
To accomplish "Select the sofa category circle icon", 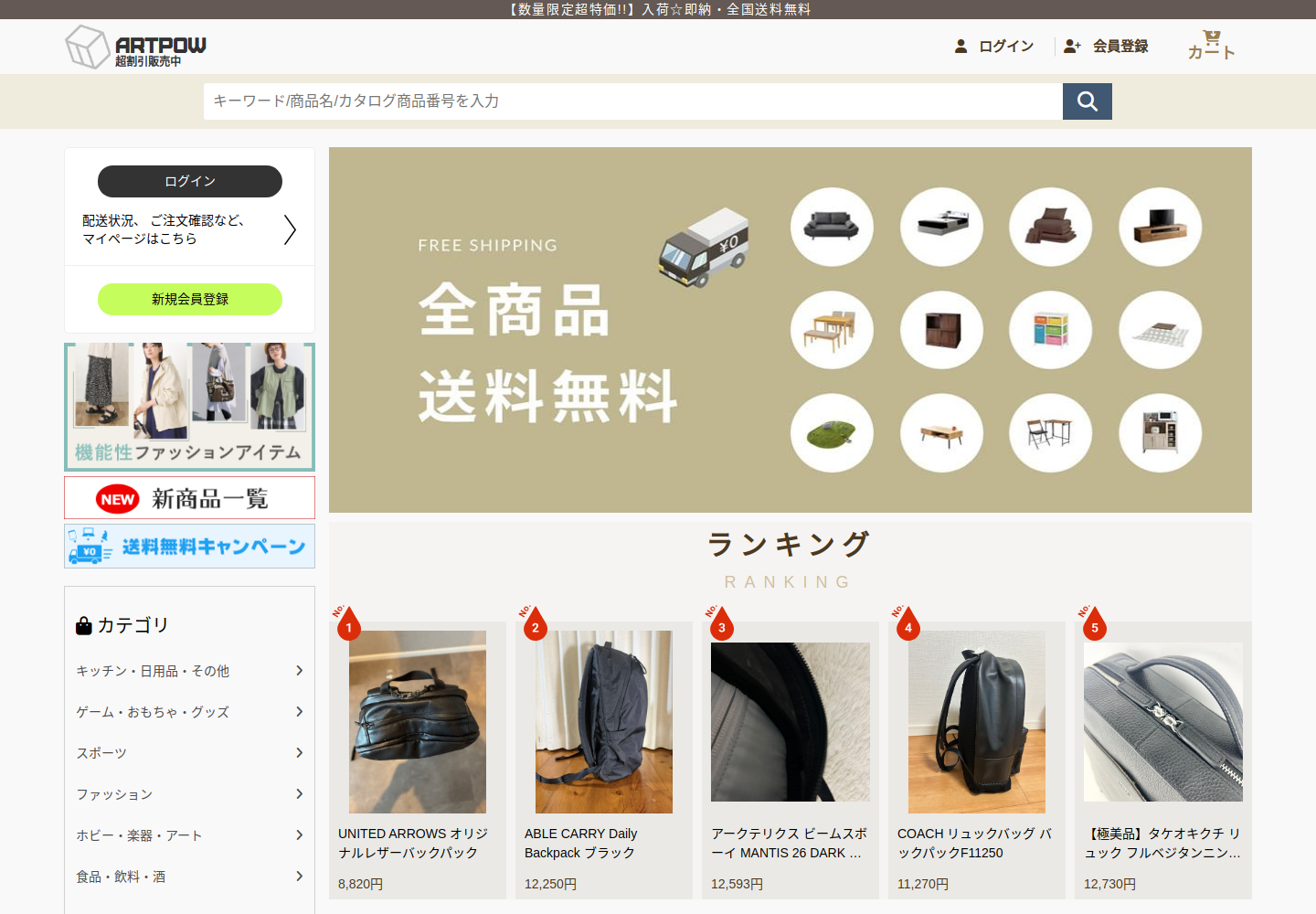I will (x=832, y=227).
